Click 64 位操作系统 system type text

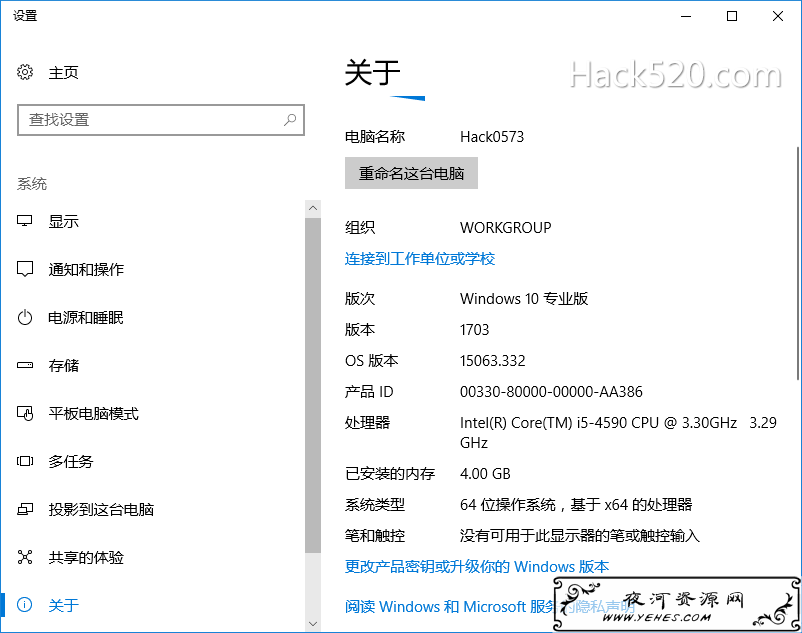(576, 505)
